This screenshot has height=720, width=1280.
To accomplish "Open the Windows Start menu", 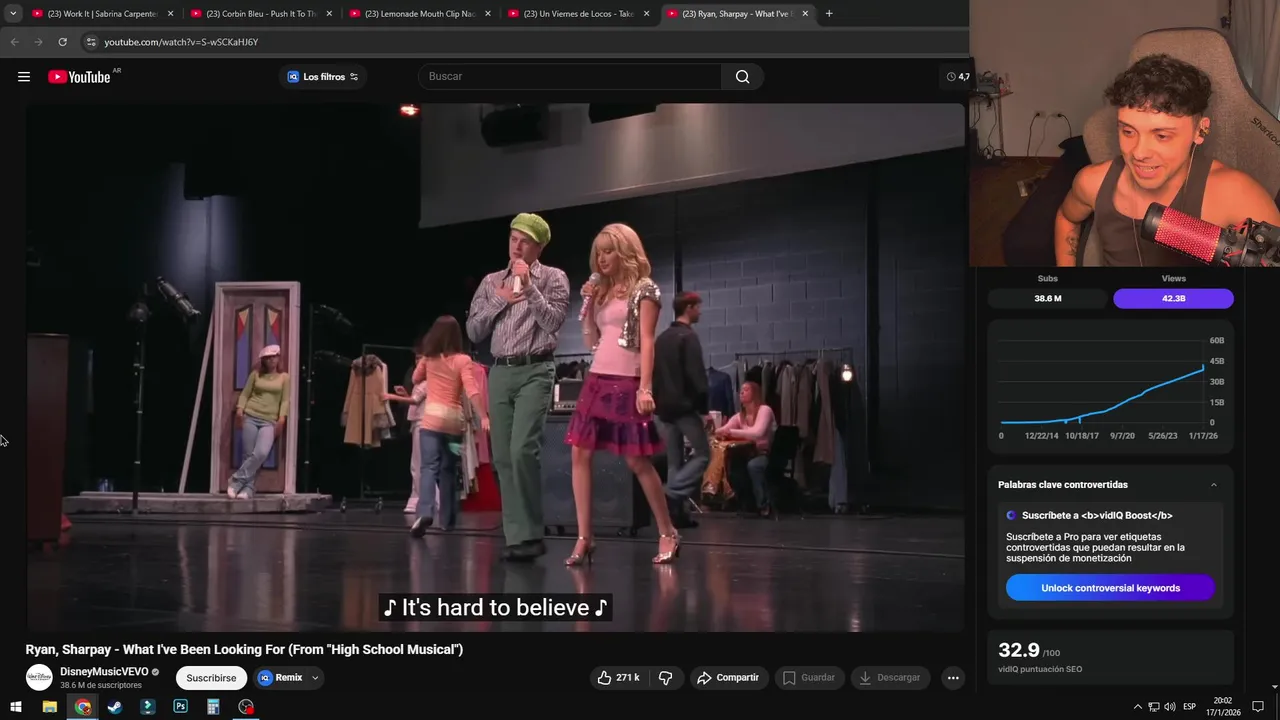I will coord(16,707).
